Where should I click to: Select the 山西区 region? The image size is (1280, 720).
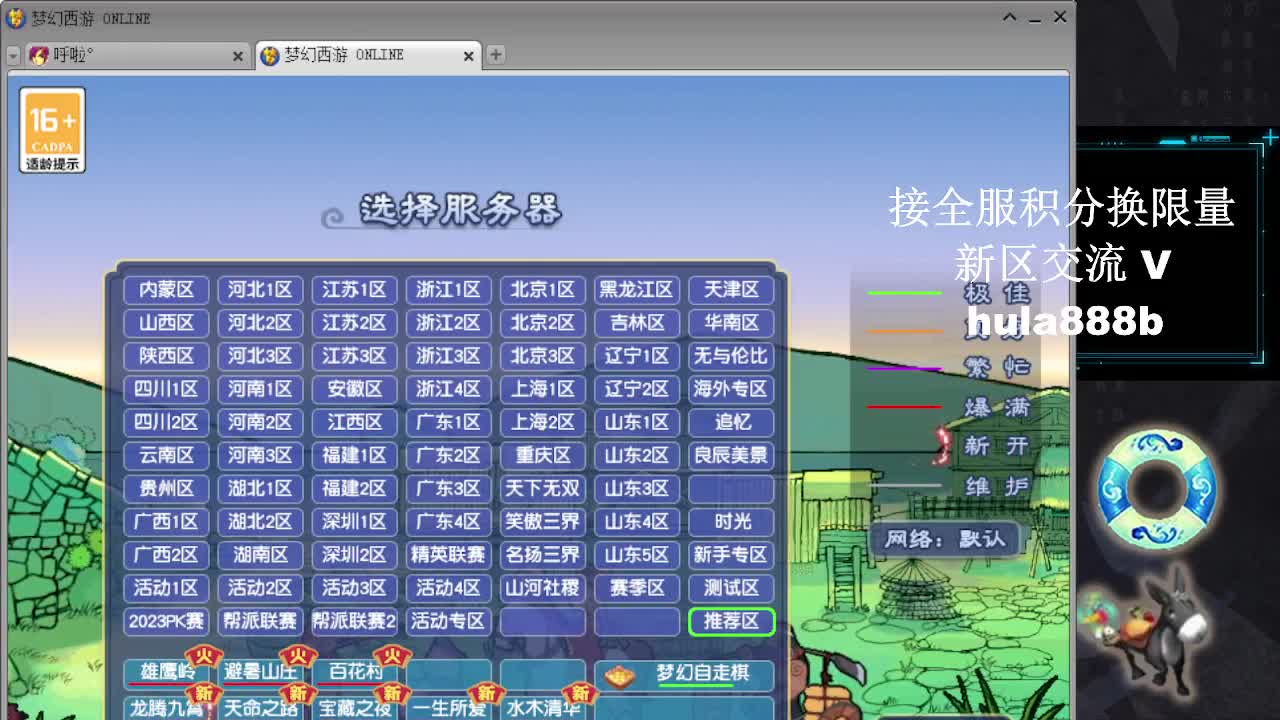coord(166,323)
